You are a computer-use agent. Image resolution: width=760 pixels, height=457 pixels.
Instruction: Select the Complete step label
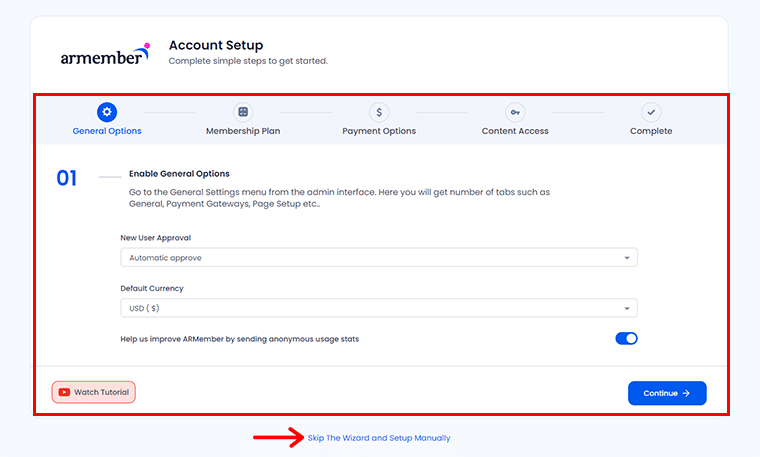coord(651,131)
